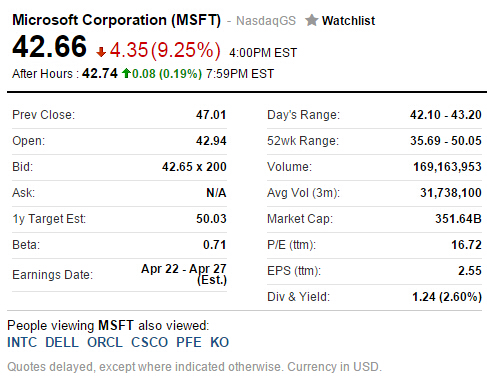Viewport: 487px width, 384px height.
Task: Click the Div & Yield value
Action: [x=447, y=297]
